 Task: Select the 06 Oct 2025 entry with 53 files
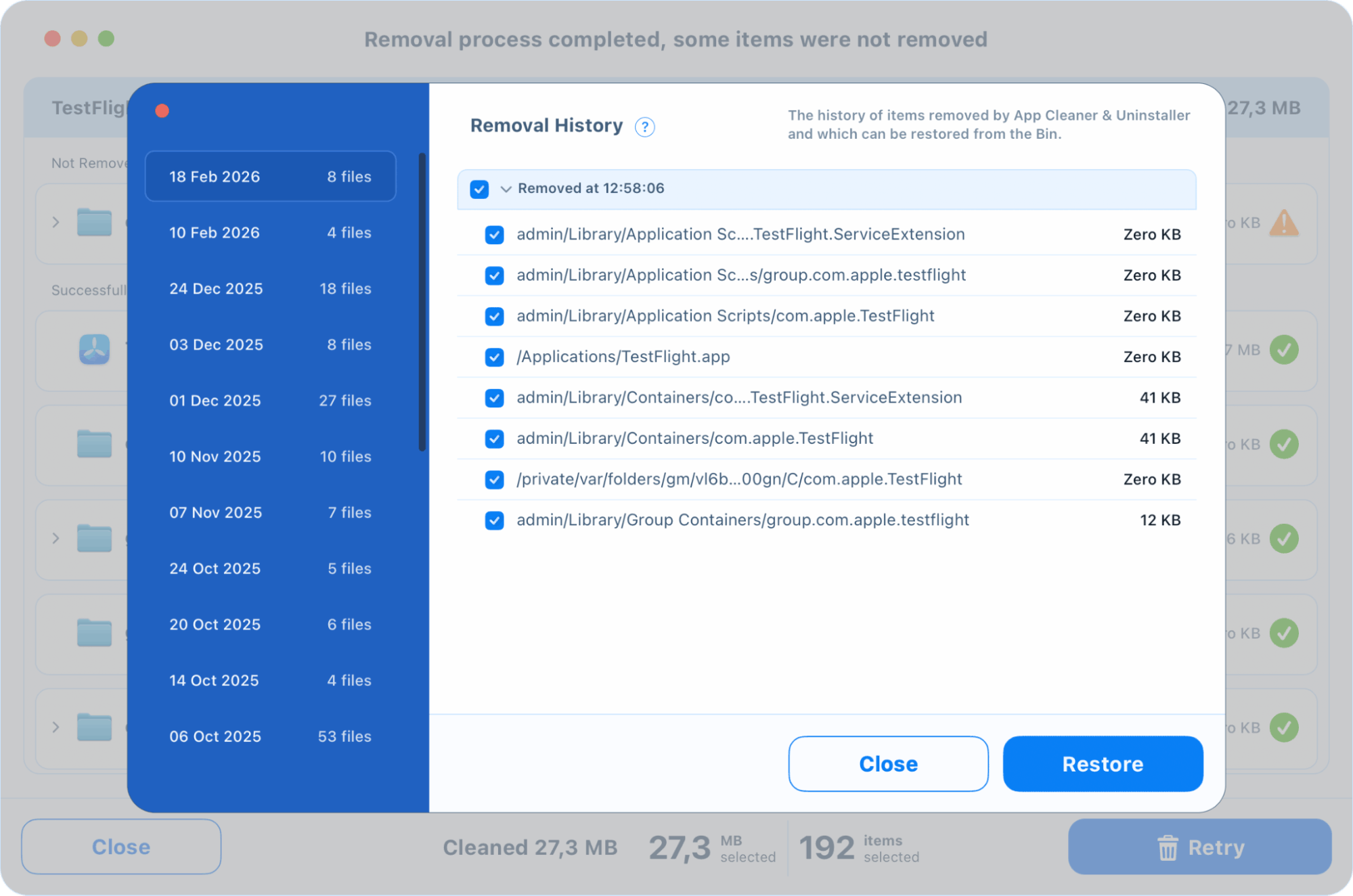[x=269, y=736]
